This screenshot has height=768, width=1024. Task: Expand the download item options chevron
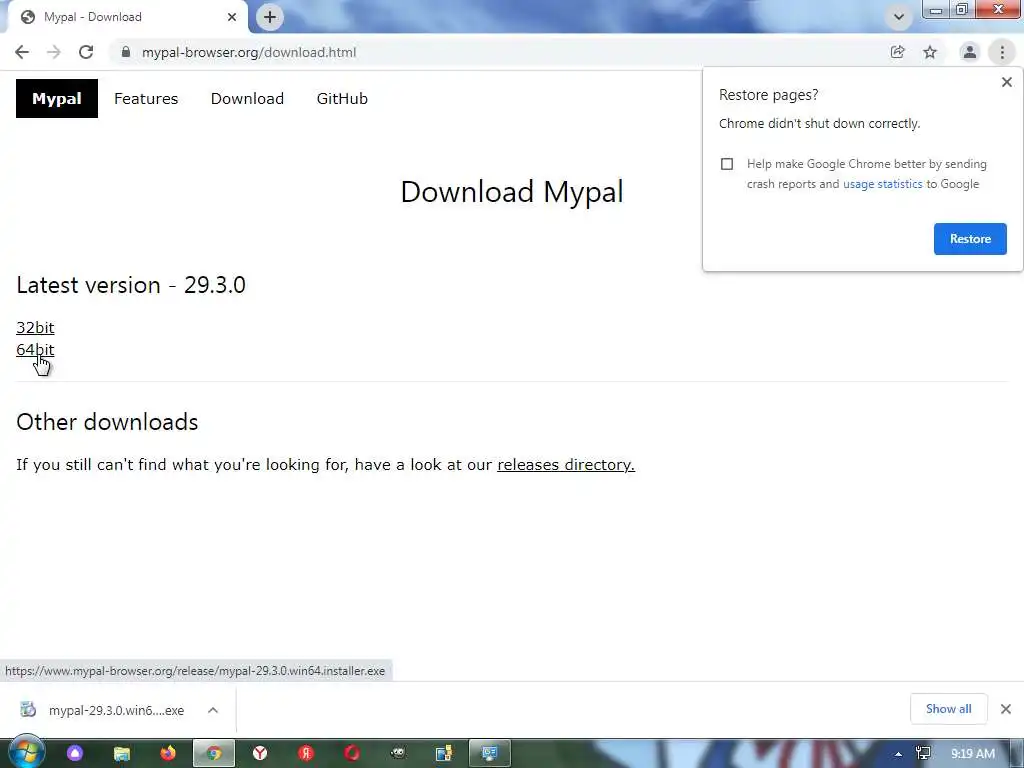(213, 710)
